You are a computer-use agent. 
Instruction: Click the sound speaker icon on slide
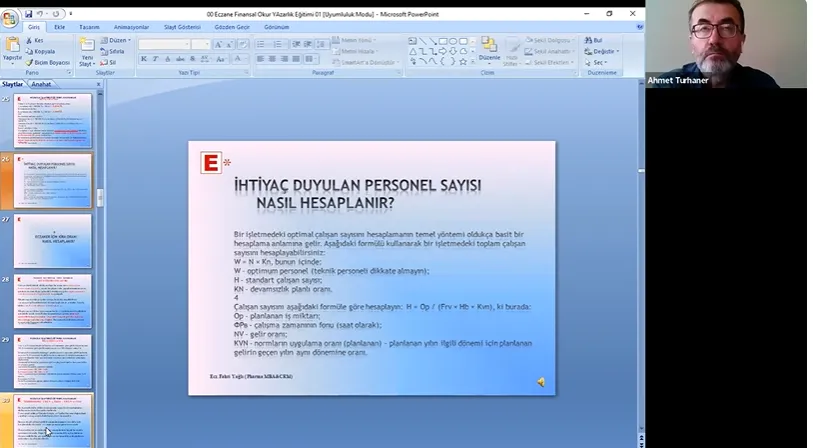pyautogui.click(x=541, y=381)
